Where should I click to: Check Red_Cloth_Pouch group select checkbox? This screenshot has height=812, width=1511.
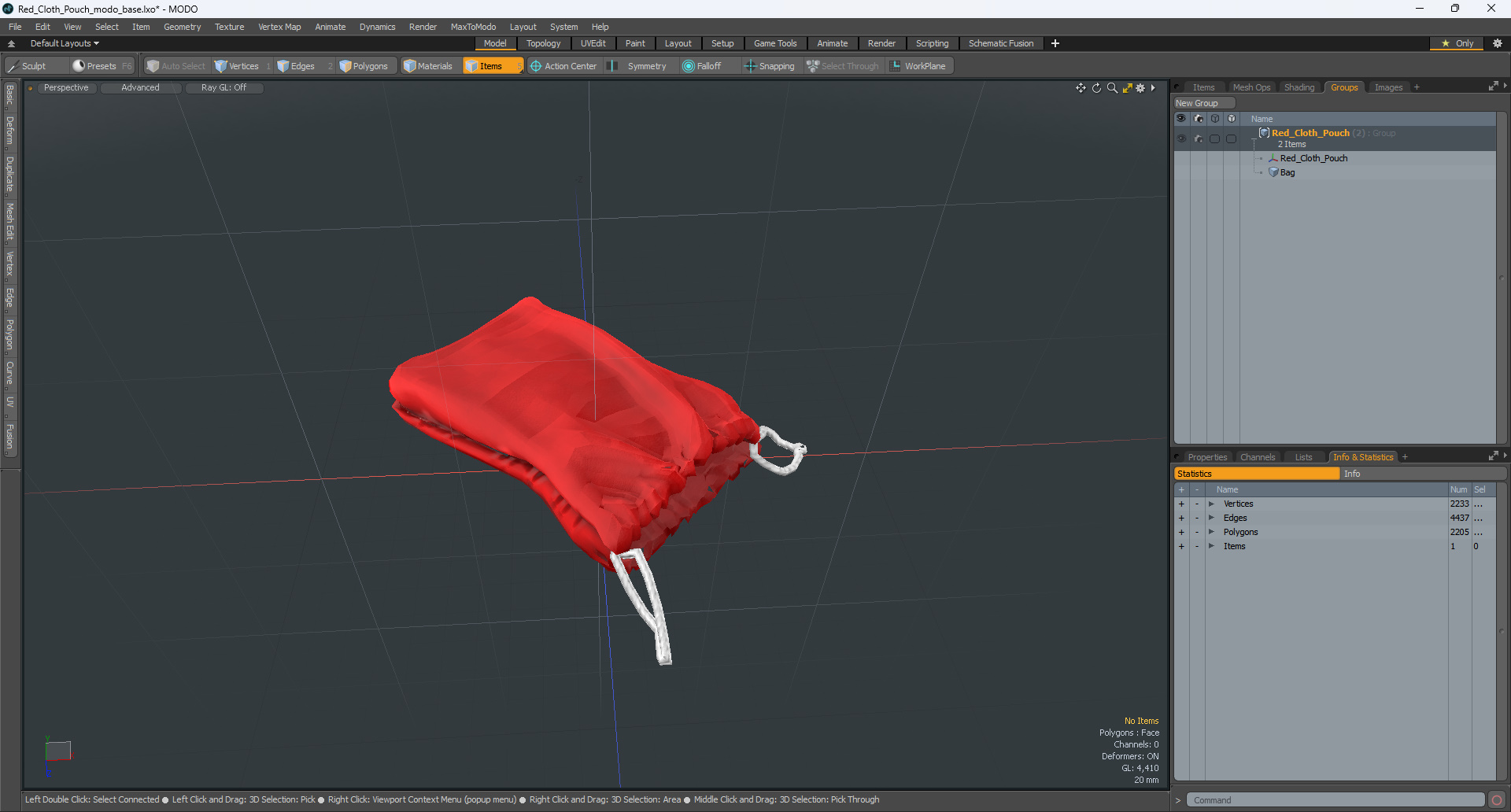click(x=1215, y=138)
